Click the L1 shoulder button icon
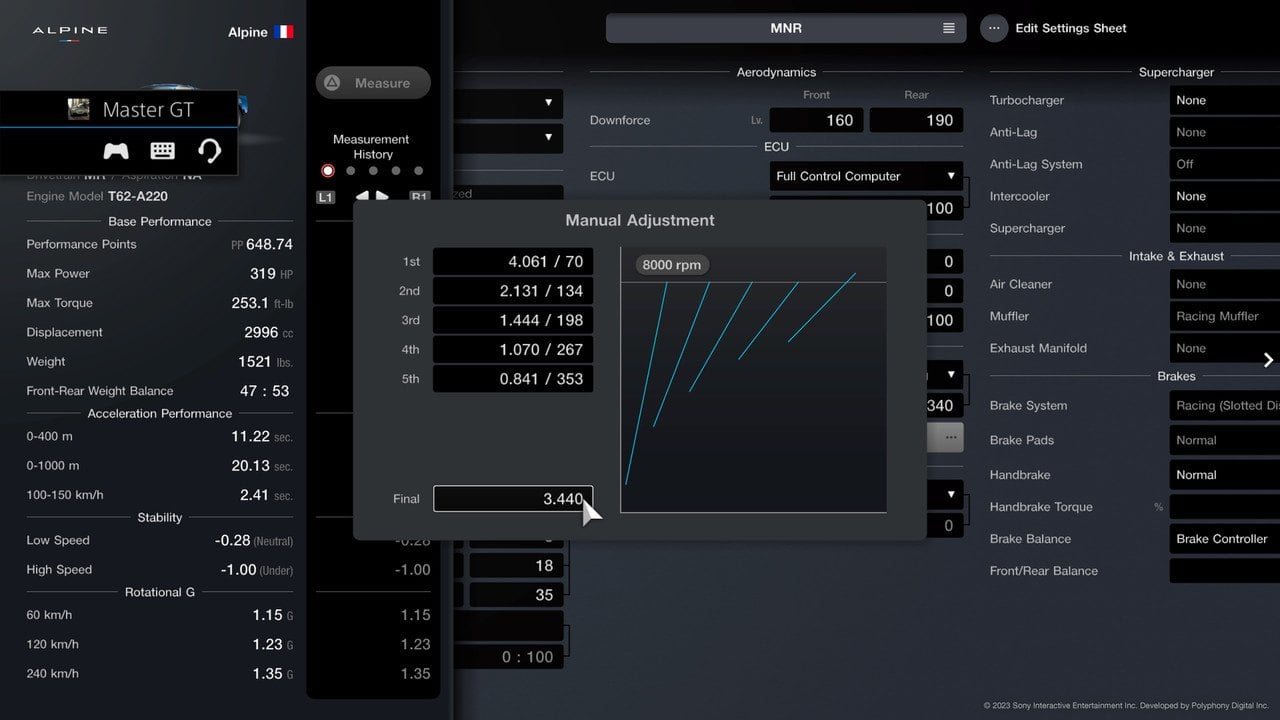Viewport: 1280px width, 720px height. (325, 197)
